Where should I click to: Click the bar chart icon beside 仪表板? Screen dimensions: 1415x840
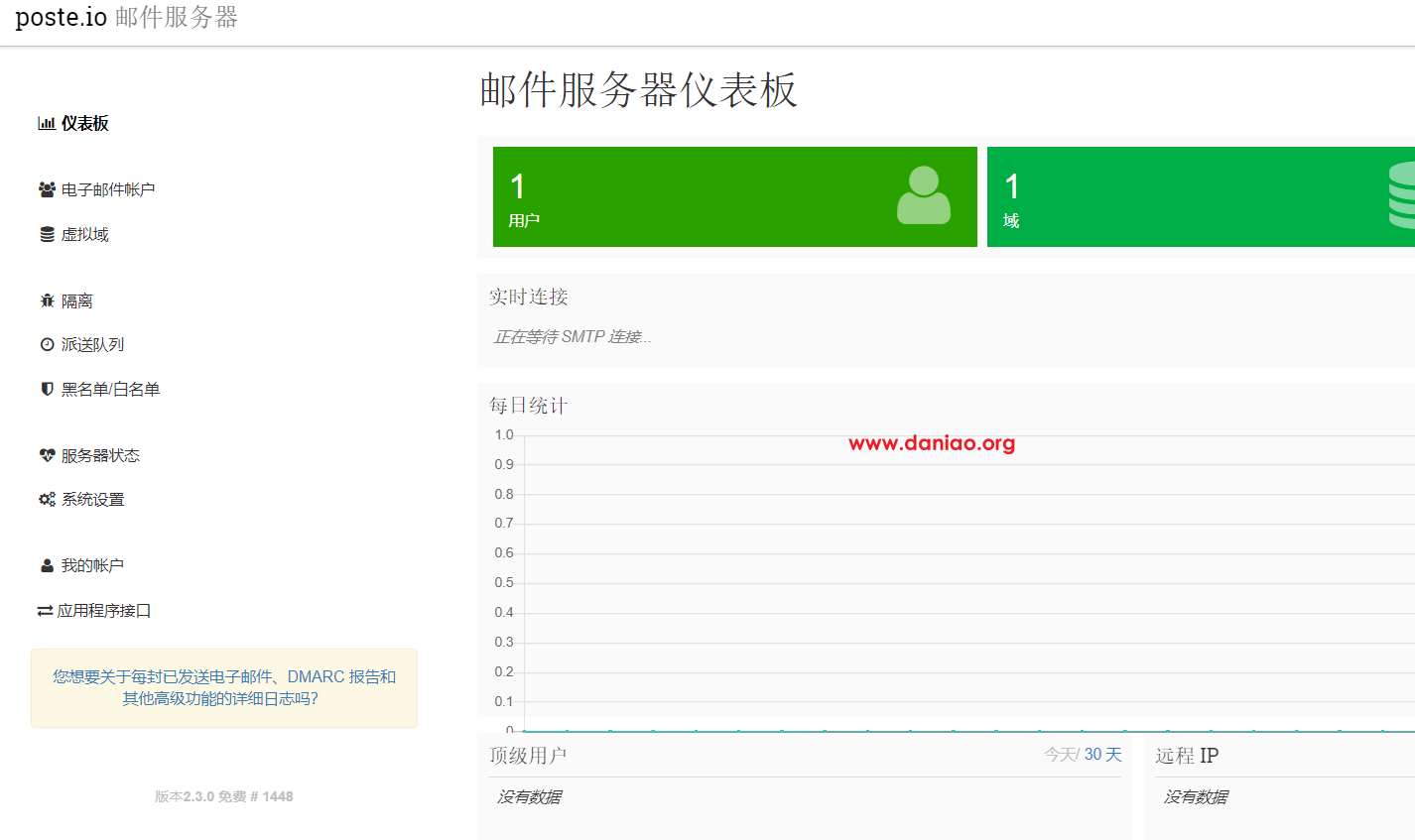47,124
